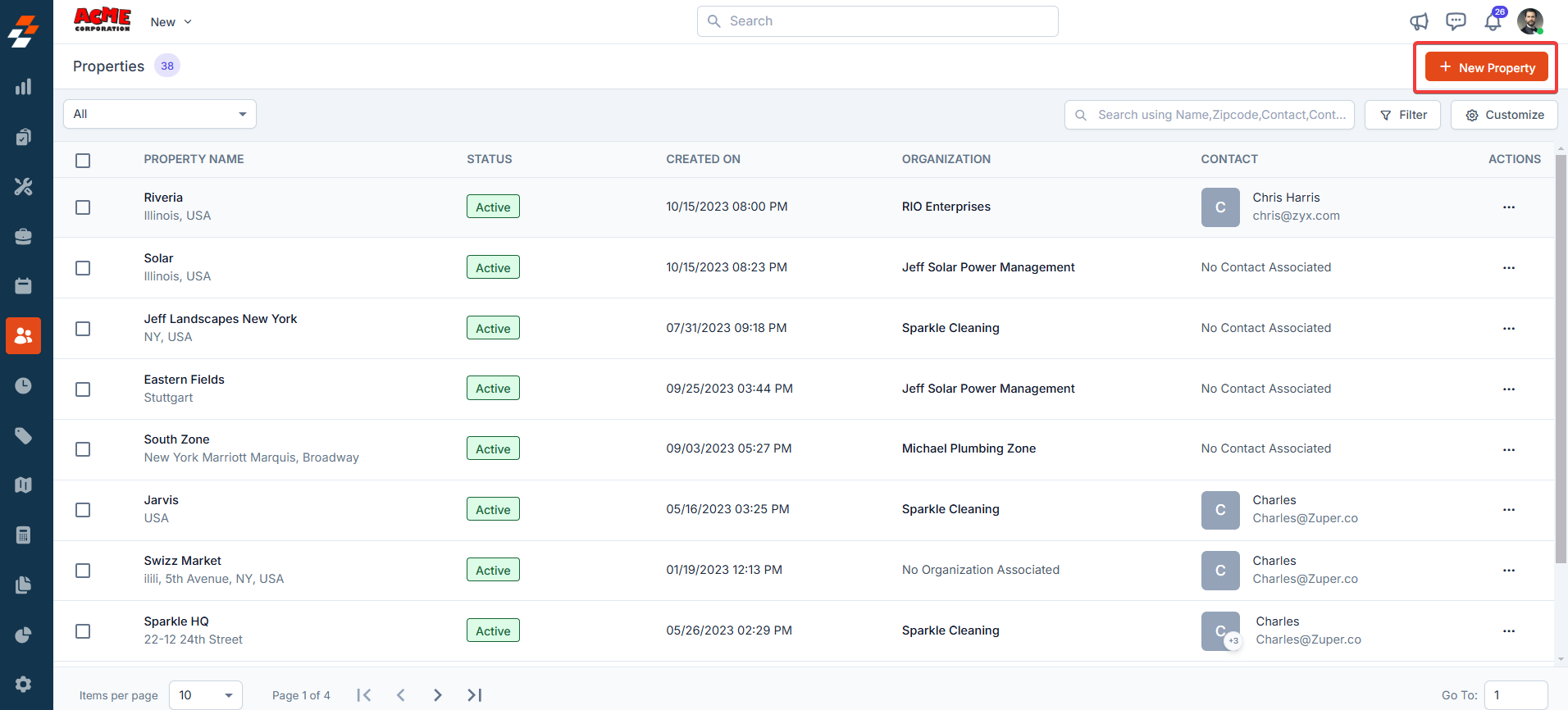Open the jobs wrench tools sidebar icon
The width and height of the screenshot is (1568, 710).
tap(23, 187)
